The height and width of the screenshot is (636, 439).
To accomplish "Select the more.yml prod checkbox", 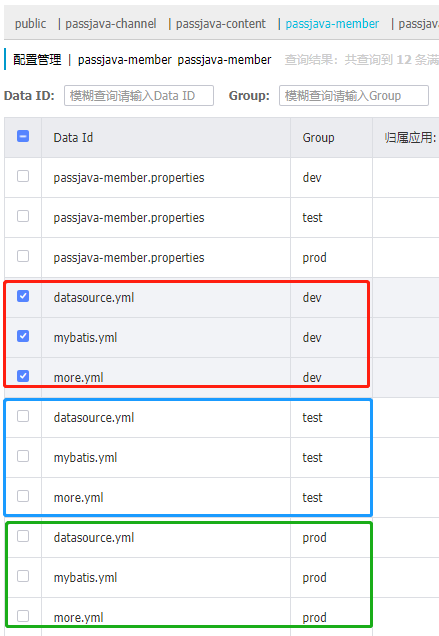I will tap(23, 616).
